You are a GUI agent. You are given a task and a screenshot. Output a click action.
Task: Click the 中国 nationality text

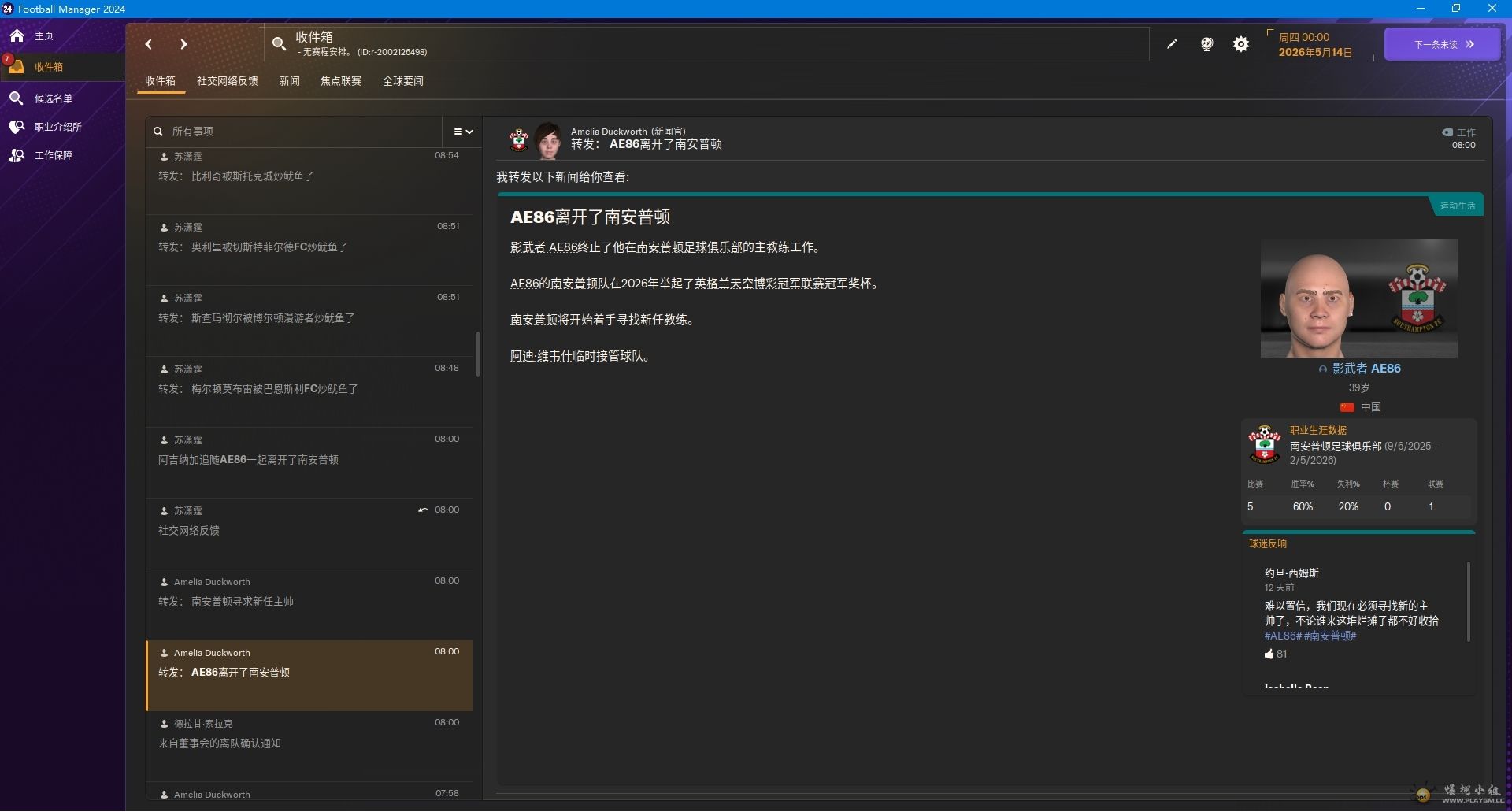1371,407
